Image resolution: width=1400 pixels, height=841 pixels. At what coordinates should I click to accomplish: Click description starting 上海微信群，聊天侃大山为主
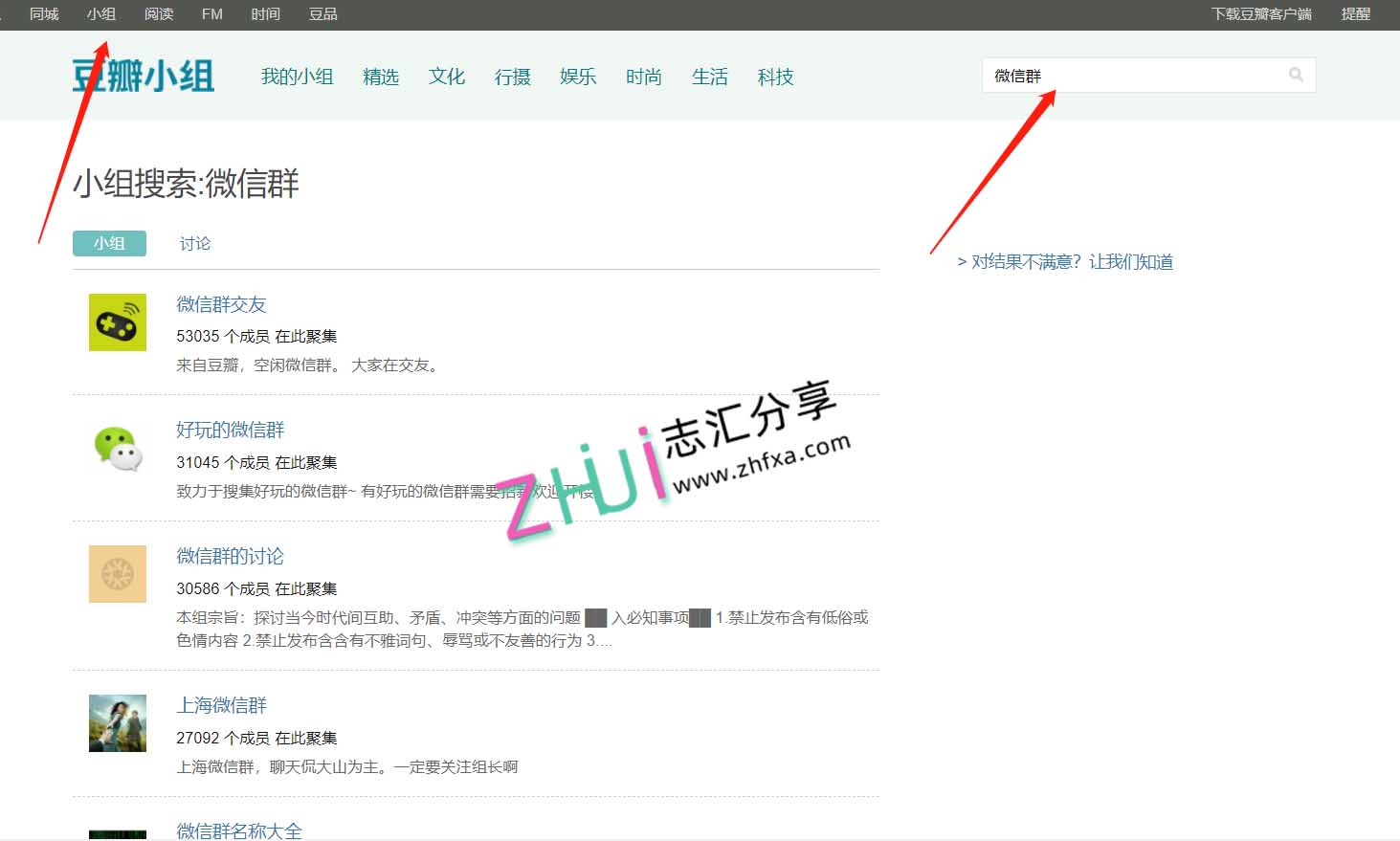pyautogui.click(x=347, y=766)
